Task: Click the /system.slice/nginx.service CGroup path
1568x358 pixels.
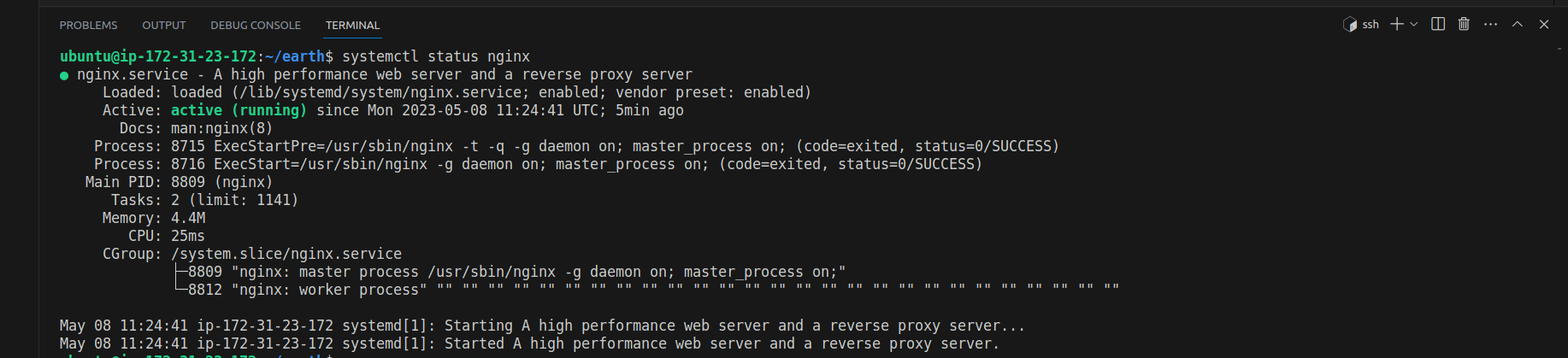Action: (286, 254)
